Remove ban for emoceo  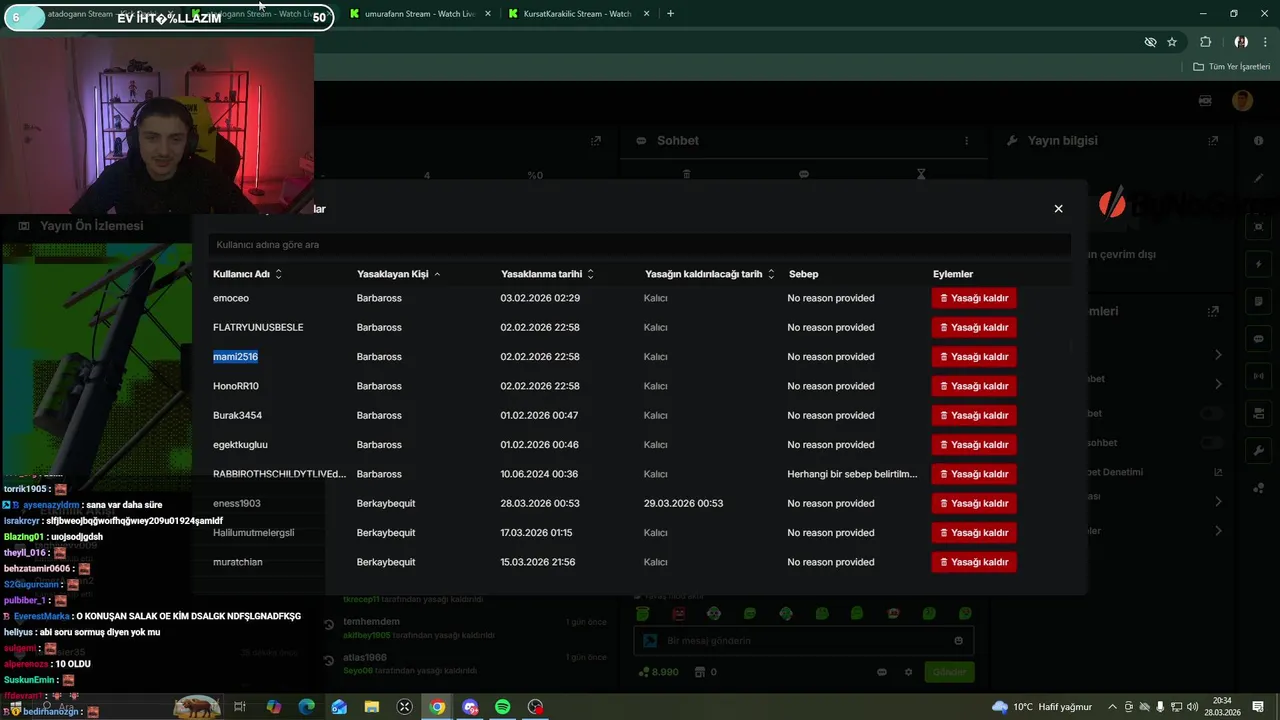coord(974,298)
